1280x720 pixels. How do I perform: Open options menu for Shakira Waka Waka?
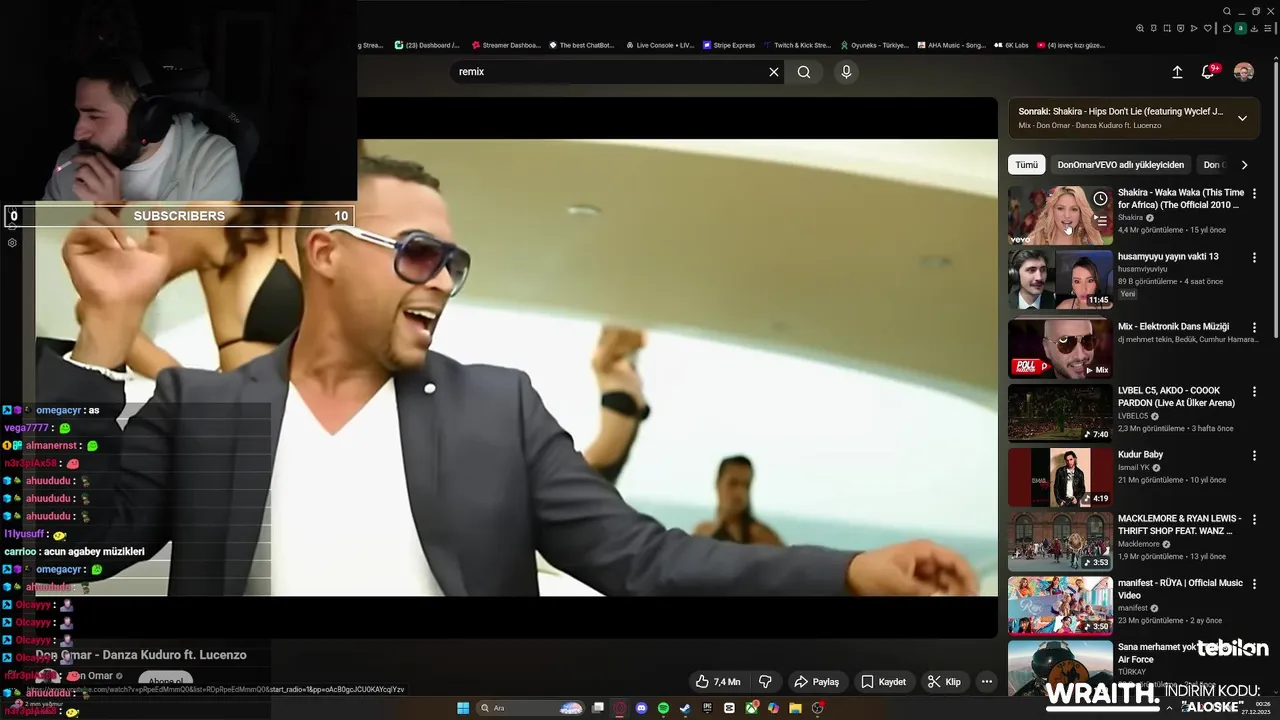click(1254, 193)
